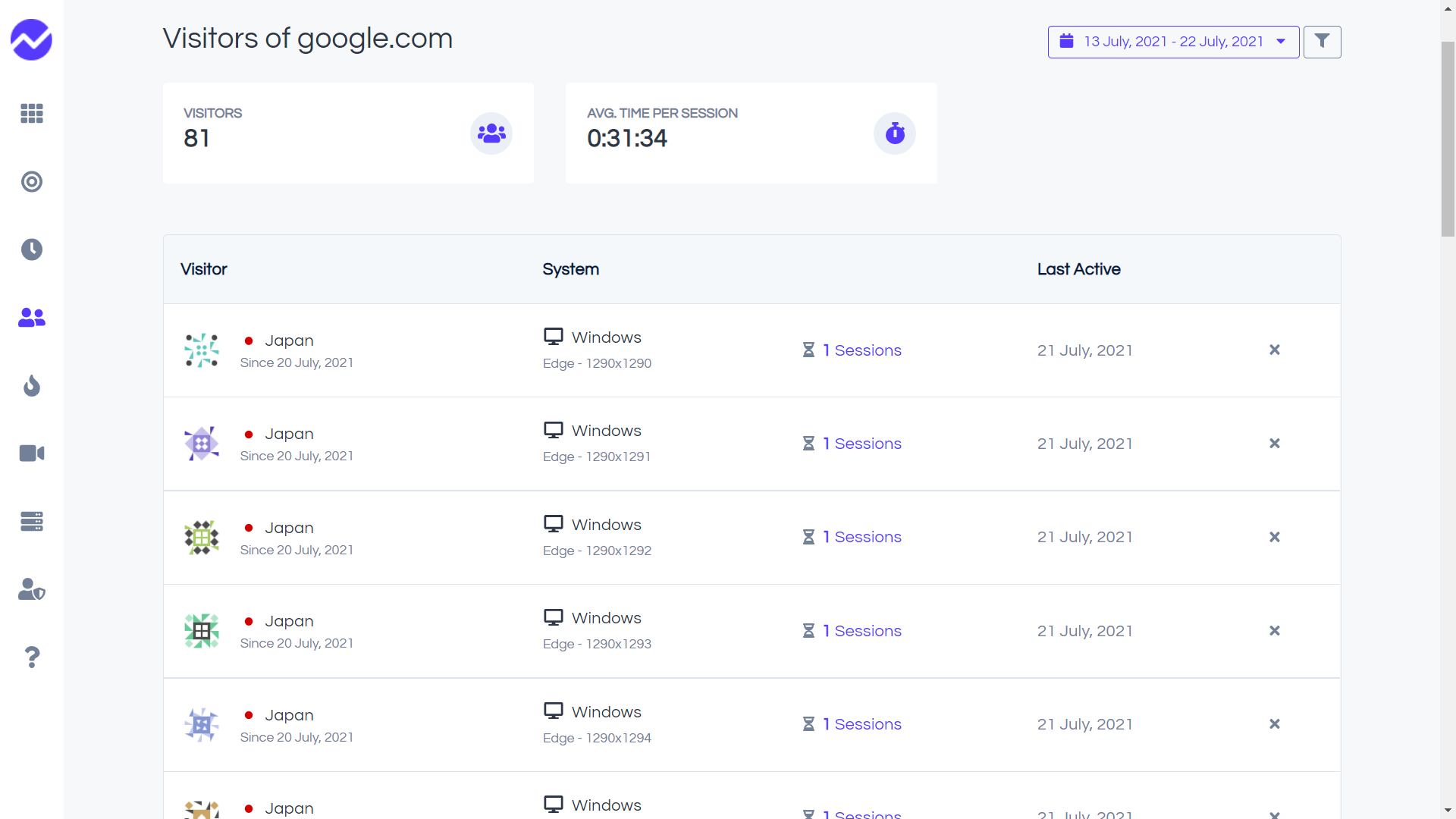The width and height of the screenshot is (1456, 819).
Task: Open the user shield icon in the sidebar
Action: click(31, 589)
